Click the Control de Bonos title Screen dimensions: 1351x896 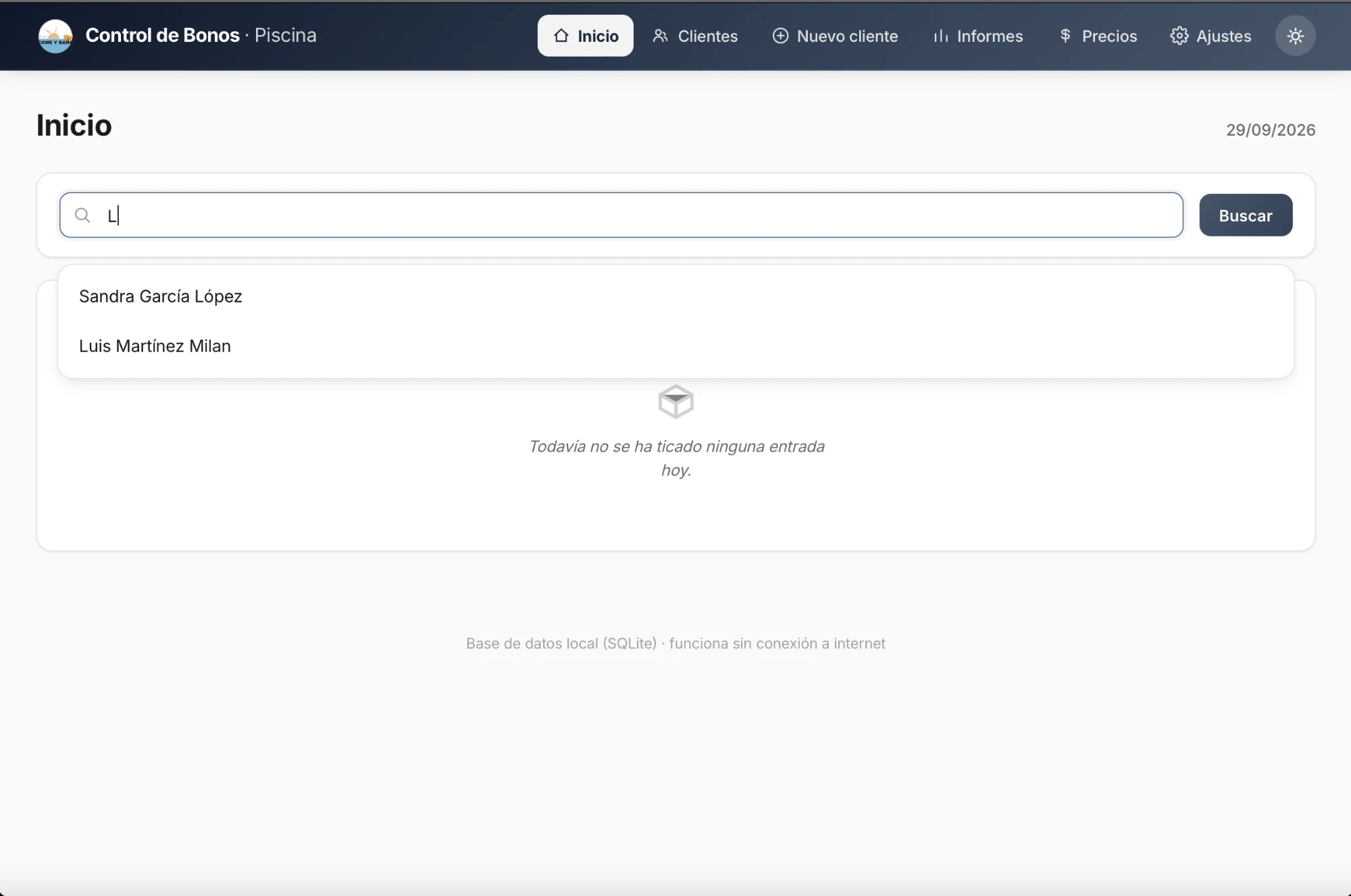click(x=162, y=35)
